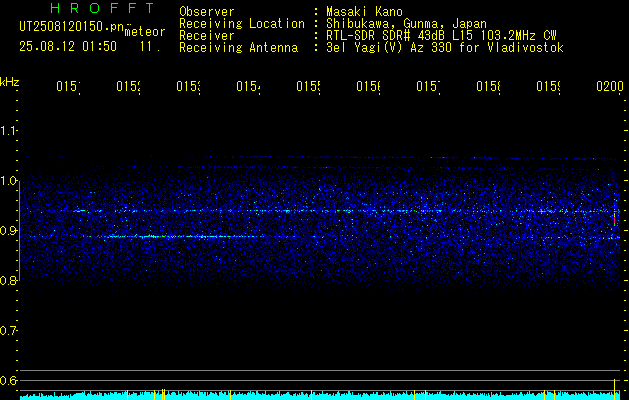Select the file name UT2508120150.pn

click(x=72, y=26)
